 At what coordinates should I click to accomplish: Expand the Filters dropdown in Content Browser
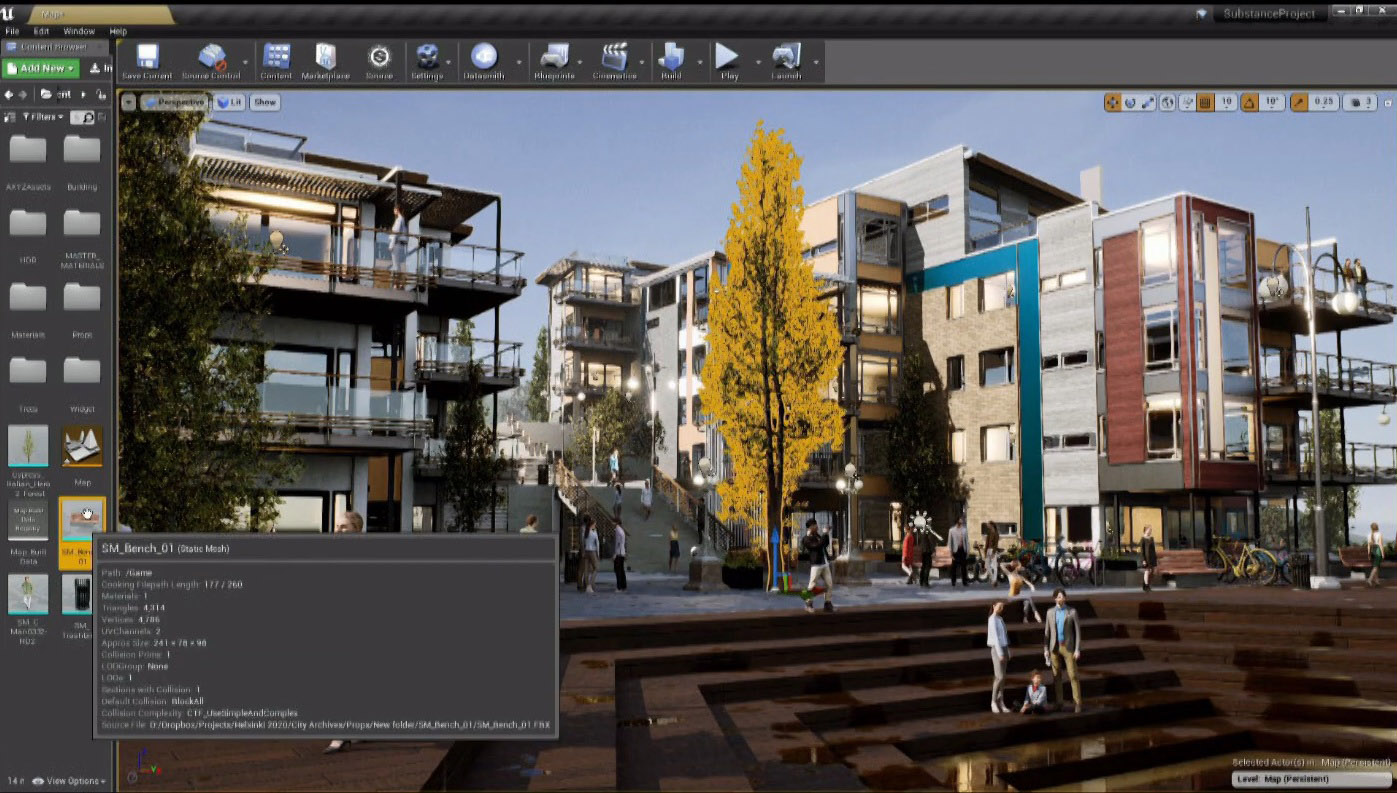click(x=43, y=117)
